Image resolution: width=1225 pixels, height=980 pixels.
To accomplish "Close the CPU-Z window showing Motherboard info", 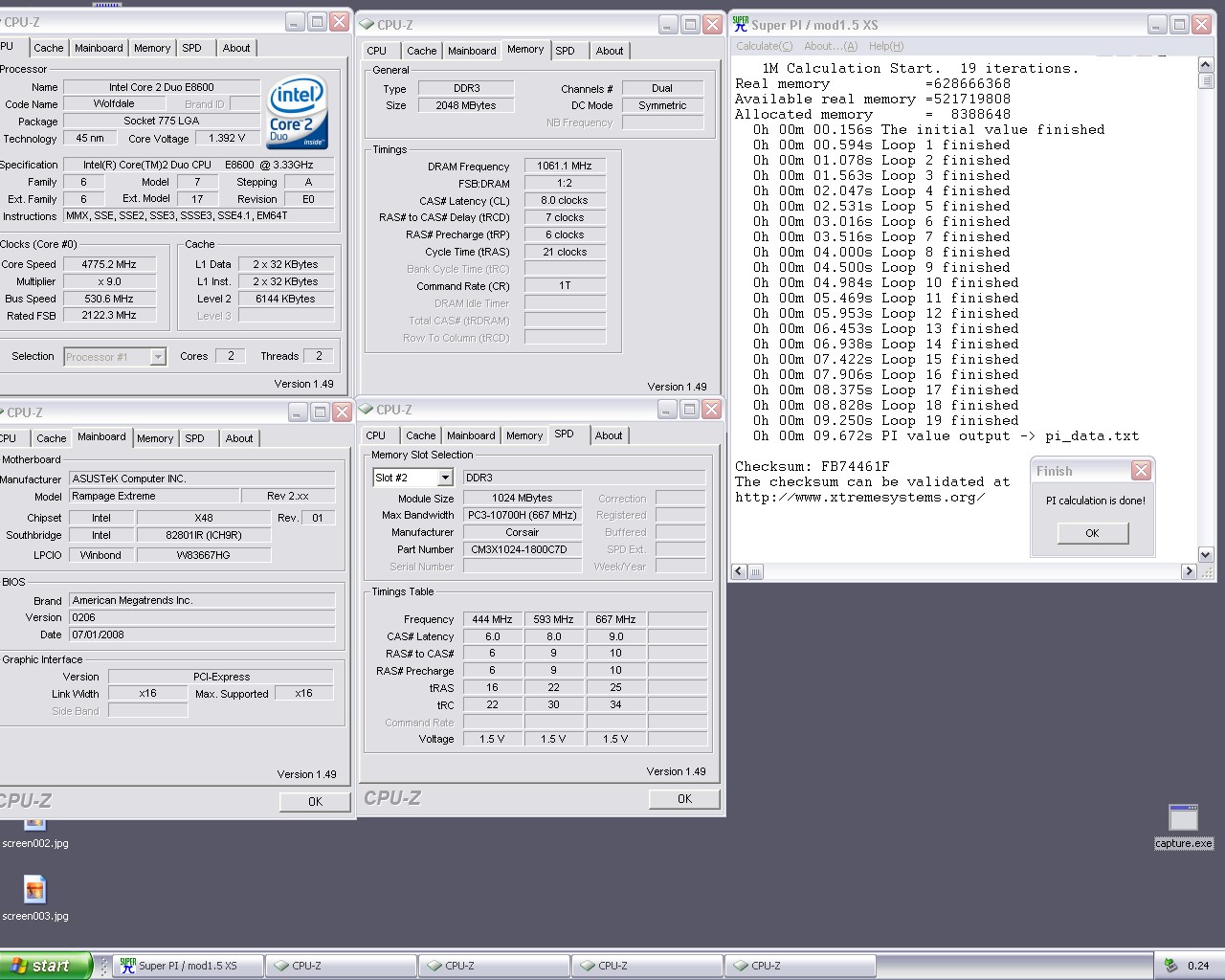I will tap(342, 412).
